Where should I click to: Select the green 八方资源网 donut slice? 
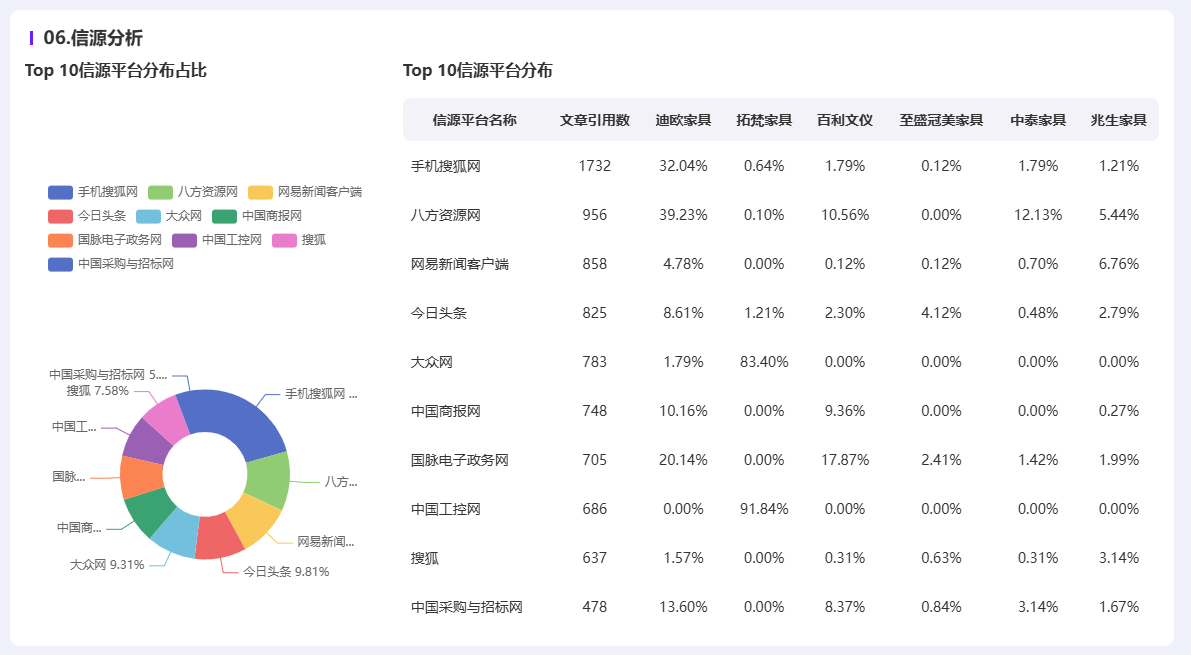coord(269,479)
